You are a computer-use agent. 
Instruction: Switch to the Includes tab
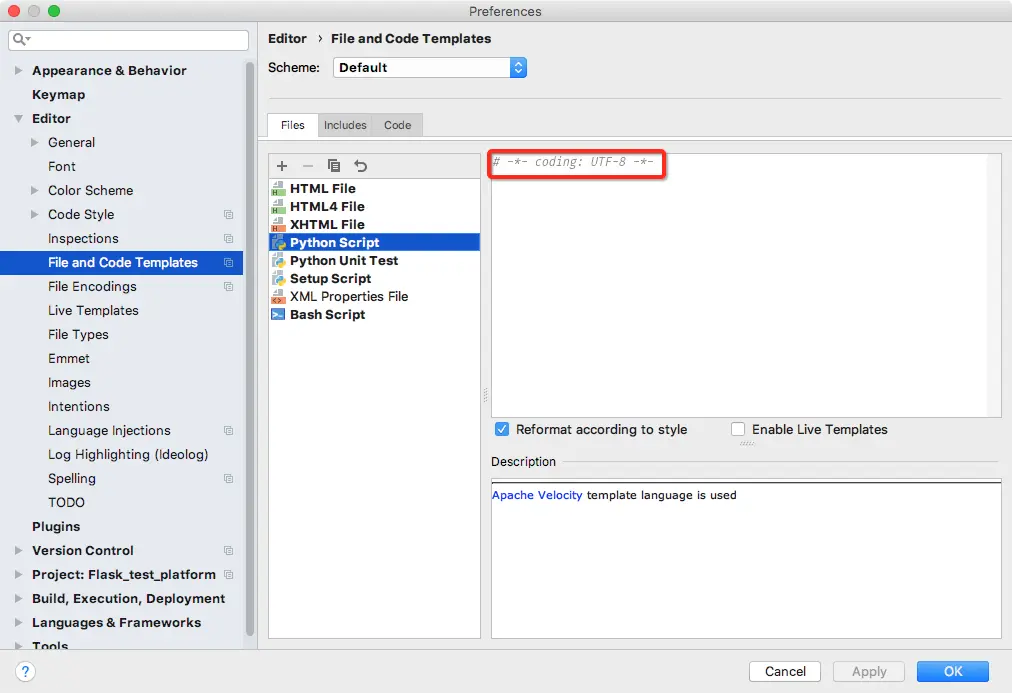click(x=345, y=125)
